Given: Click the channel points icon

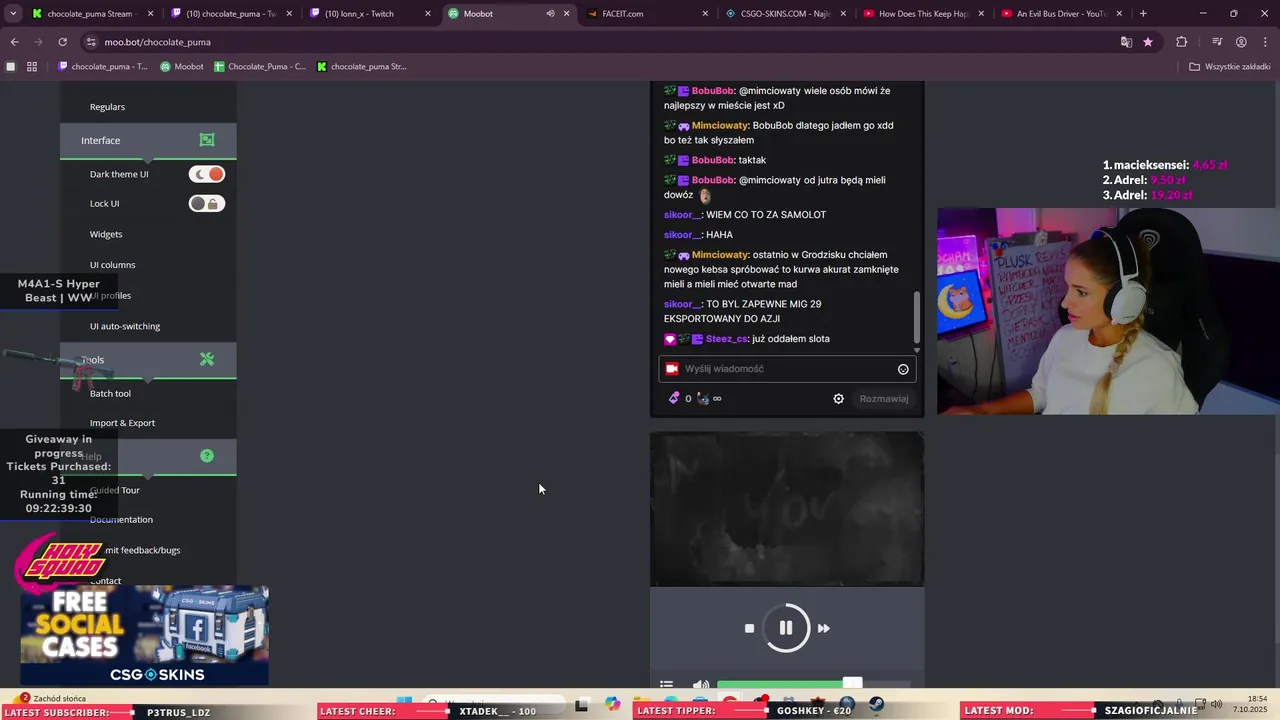Looking at the screenshot, I should click(703, 398).
